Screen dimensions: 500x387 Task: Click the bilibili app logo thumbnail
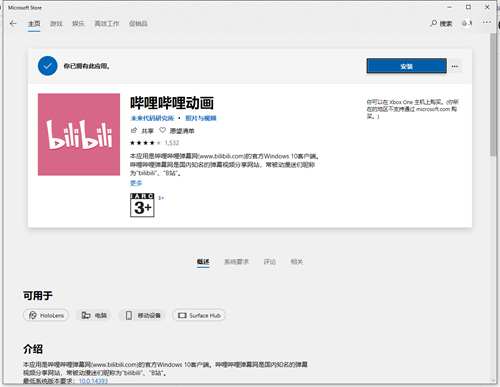[79, 134]
